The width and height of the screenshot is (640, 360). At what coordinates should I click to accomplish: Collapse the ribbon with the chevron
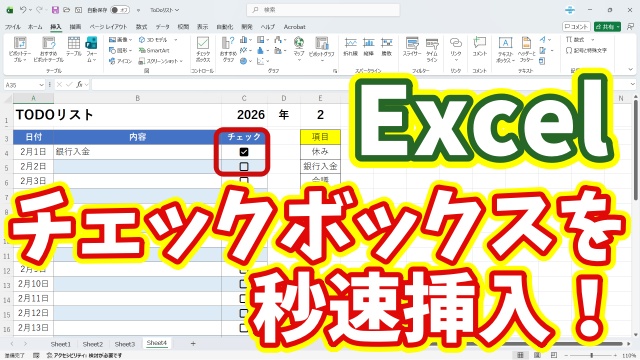[631, 70]
